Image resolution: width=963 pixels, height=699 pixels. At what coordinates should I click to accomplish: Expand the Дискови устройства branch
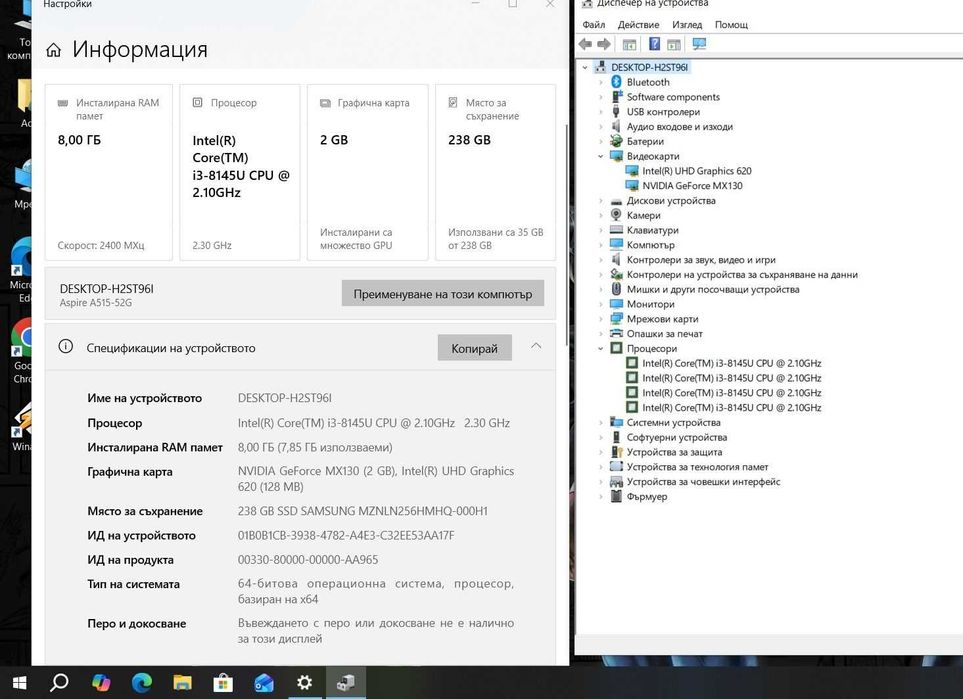[x=601, y=200]
